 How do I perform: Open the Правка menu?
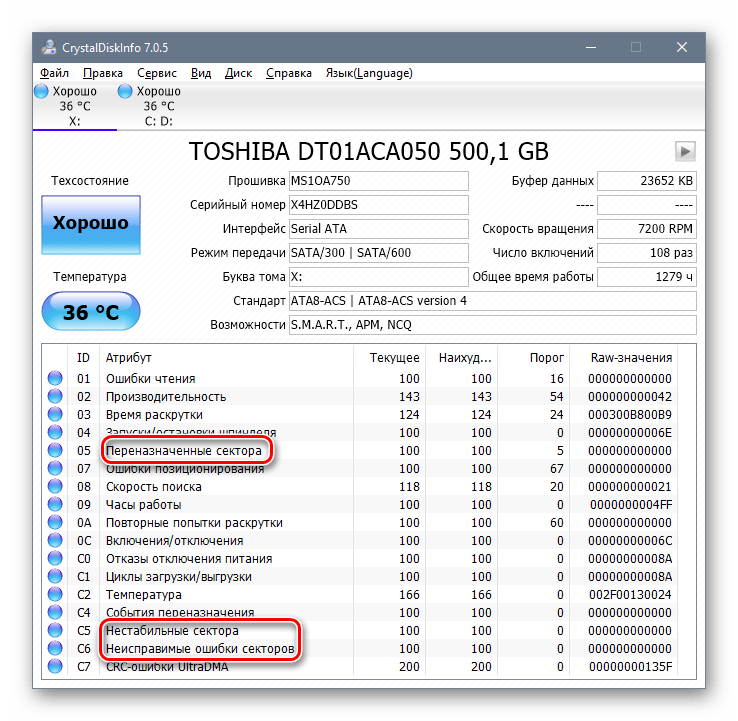(103, 73)
